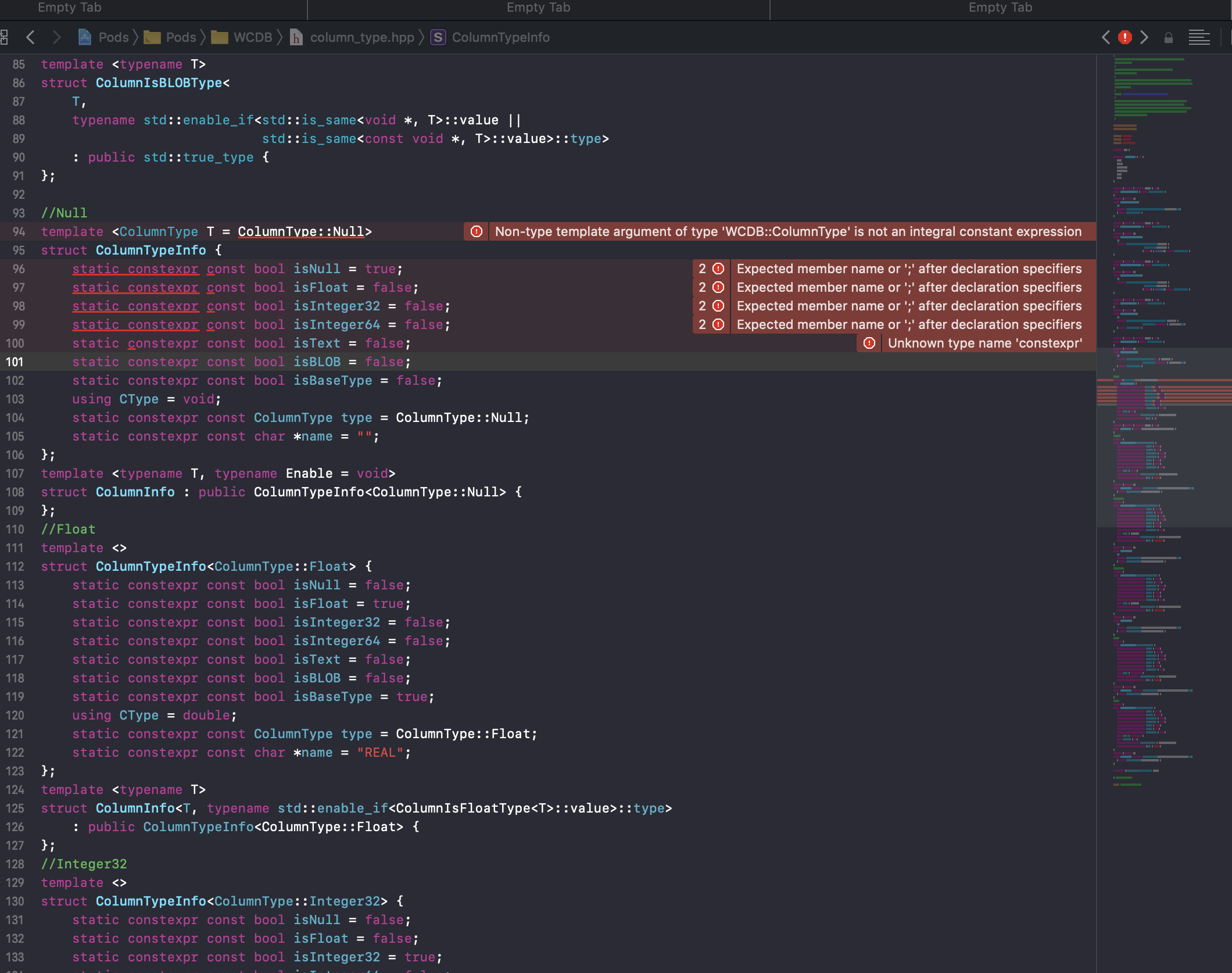Jump to next issue arrow
Viewport: 1232px width, 973px height.
(1144, 37)
